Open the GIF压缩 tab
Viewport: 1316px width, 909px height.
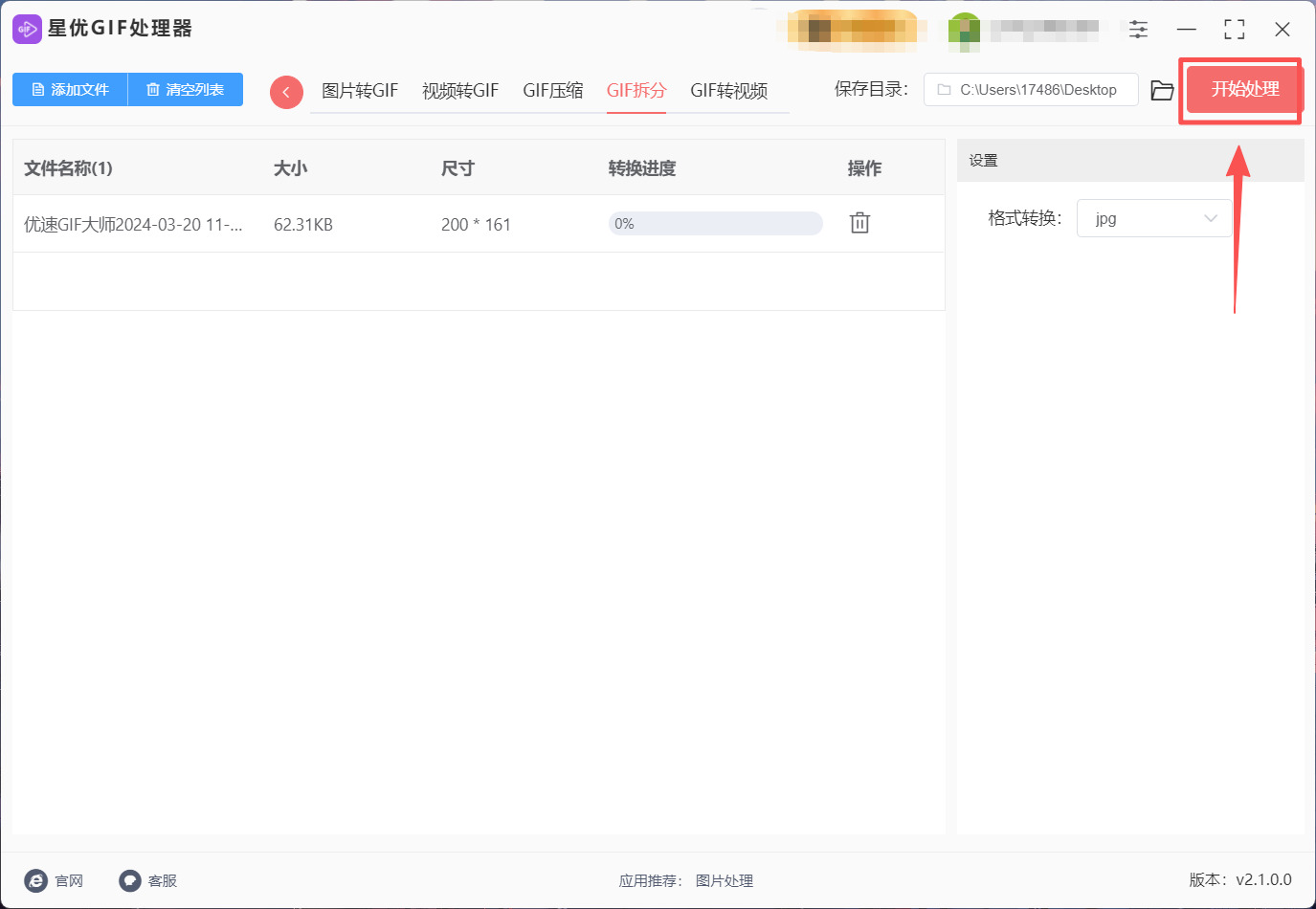[552, 91]
